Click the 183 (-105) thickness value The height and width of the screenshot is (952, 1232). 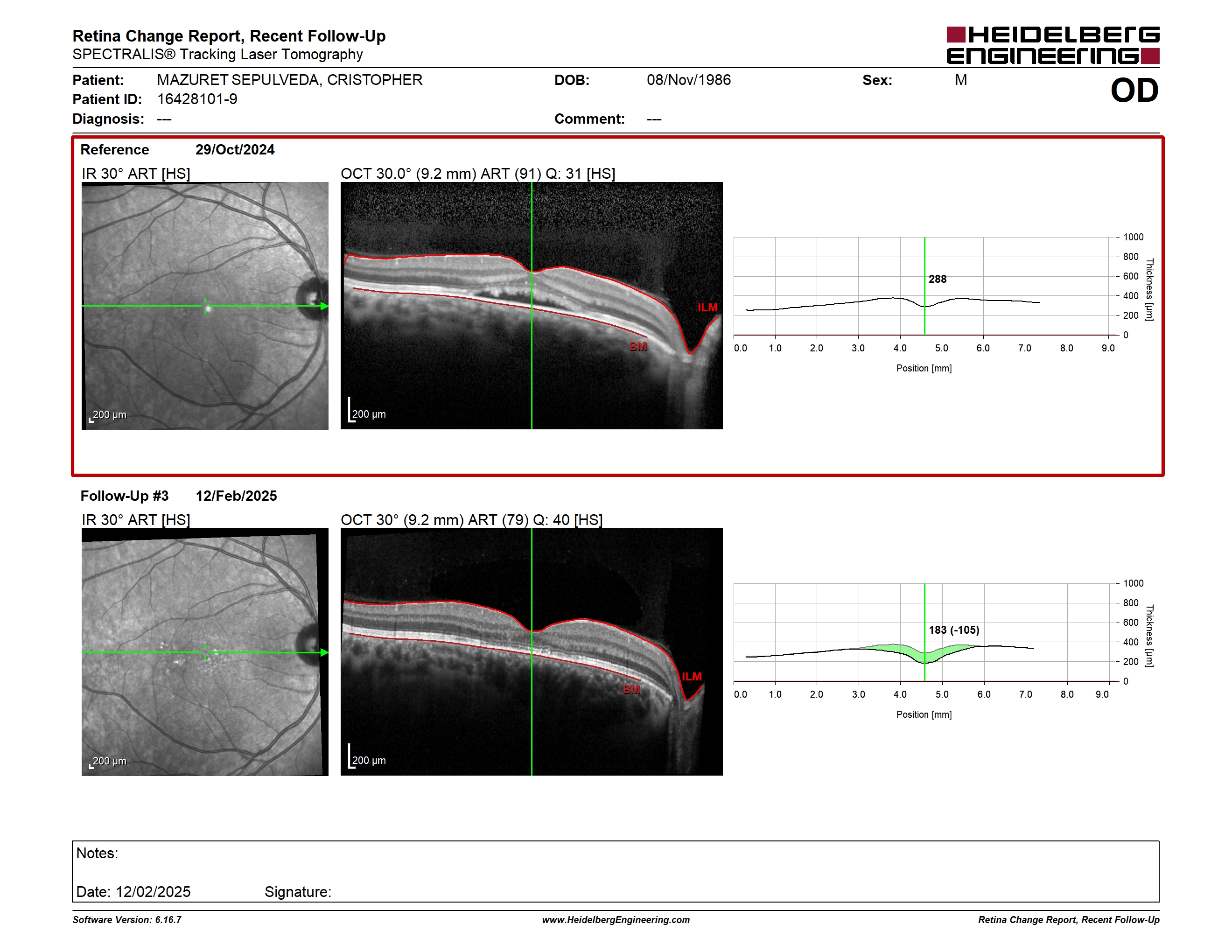954,630
